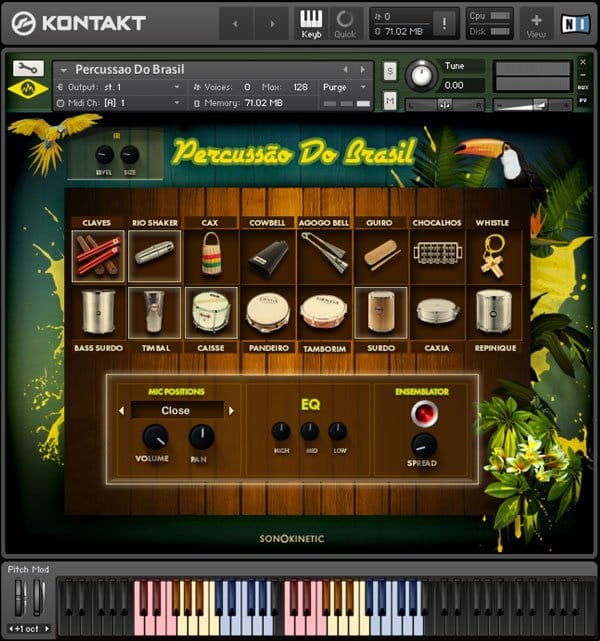Image resolution: width=600 pixels, height=641 pixels.
Task: Open the Midi Ch dropdown
Action: pos(119,103)
